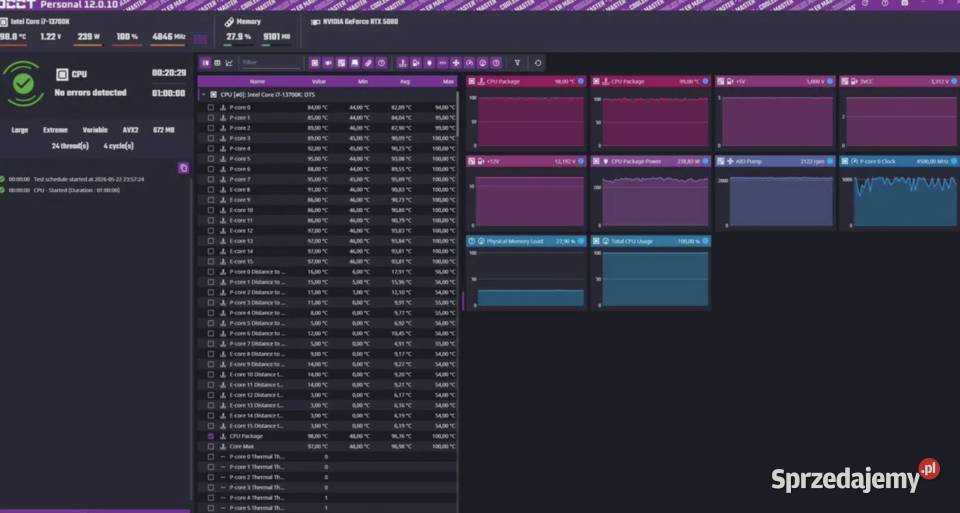The image size is (960, 513).
Task: Click the circular reset icon in the monitoring toolbar
Action: pyautogui.click(x=538, y=62)
